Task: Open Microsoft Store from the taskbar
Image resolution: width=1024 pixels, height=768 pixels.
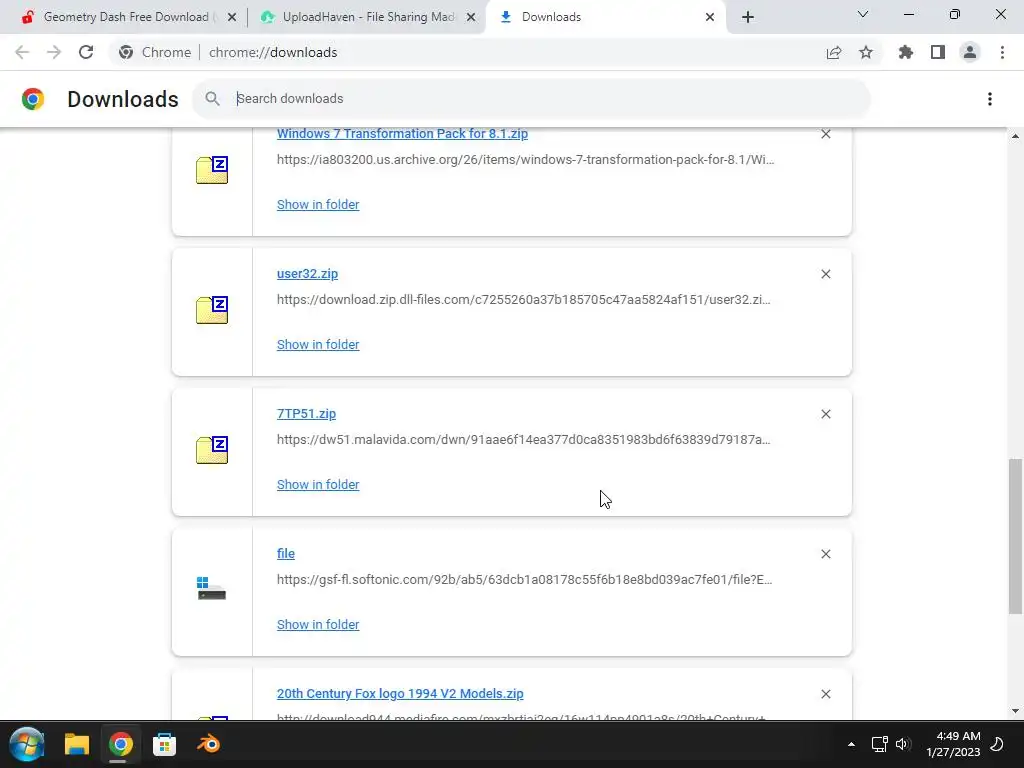Action: (x=164, y=744)
